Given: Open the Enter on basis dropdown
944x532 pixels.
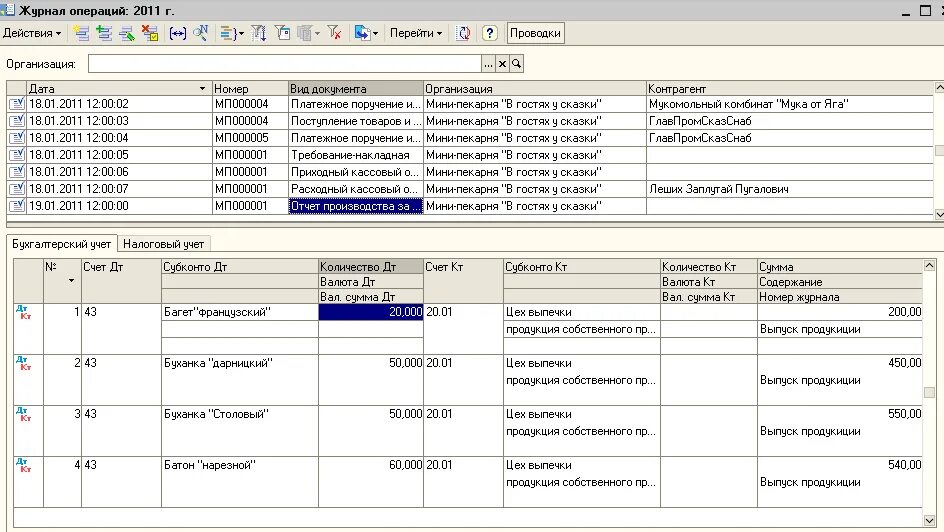Looking at the screenshot, I should [366, 33].
